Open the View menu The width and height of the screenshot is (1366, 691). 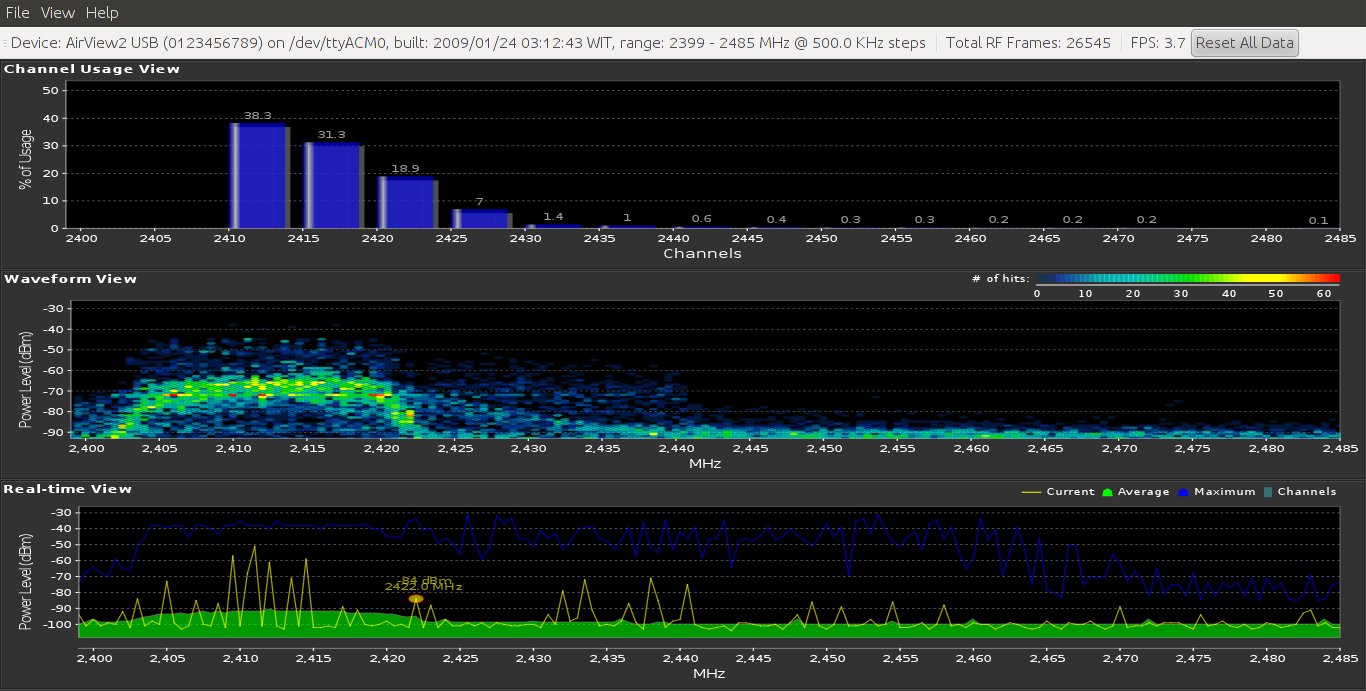click(58, 13)
